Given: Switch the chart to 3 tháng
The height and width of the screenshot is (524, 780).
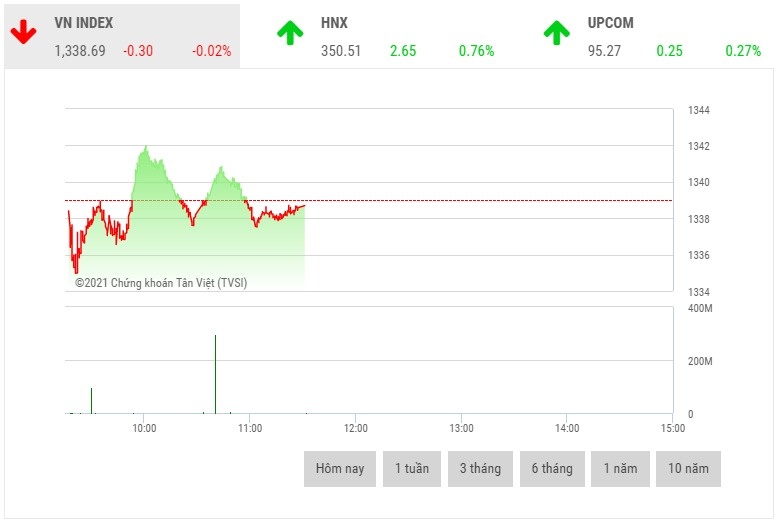Looking at the screenshot, I should point(480,469).
